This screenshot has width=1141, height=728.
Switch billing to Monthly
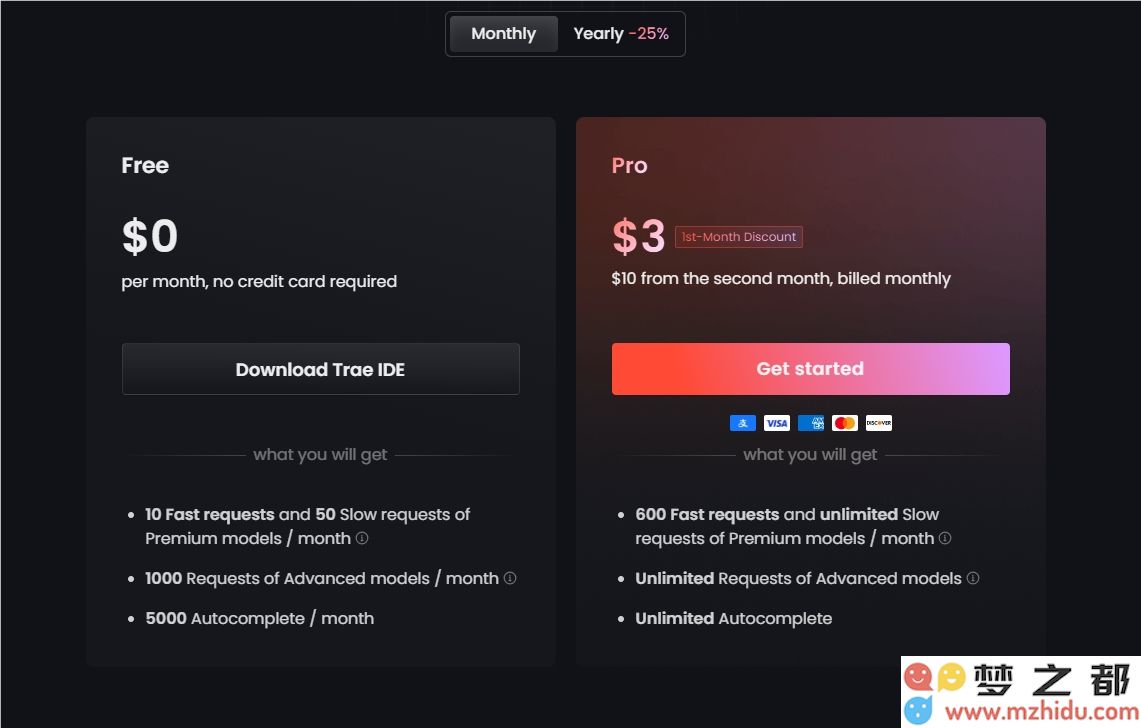[504, 33]
